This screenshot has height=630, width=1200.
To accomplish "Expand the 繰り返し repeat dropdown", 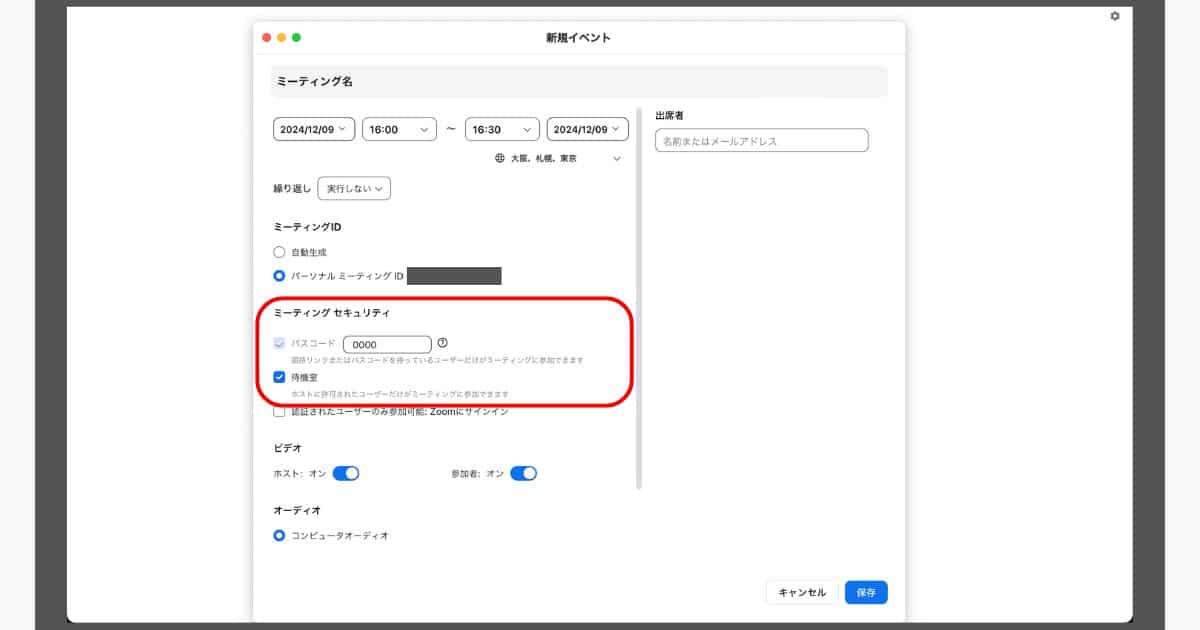I will 354,188.
